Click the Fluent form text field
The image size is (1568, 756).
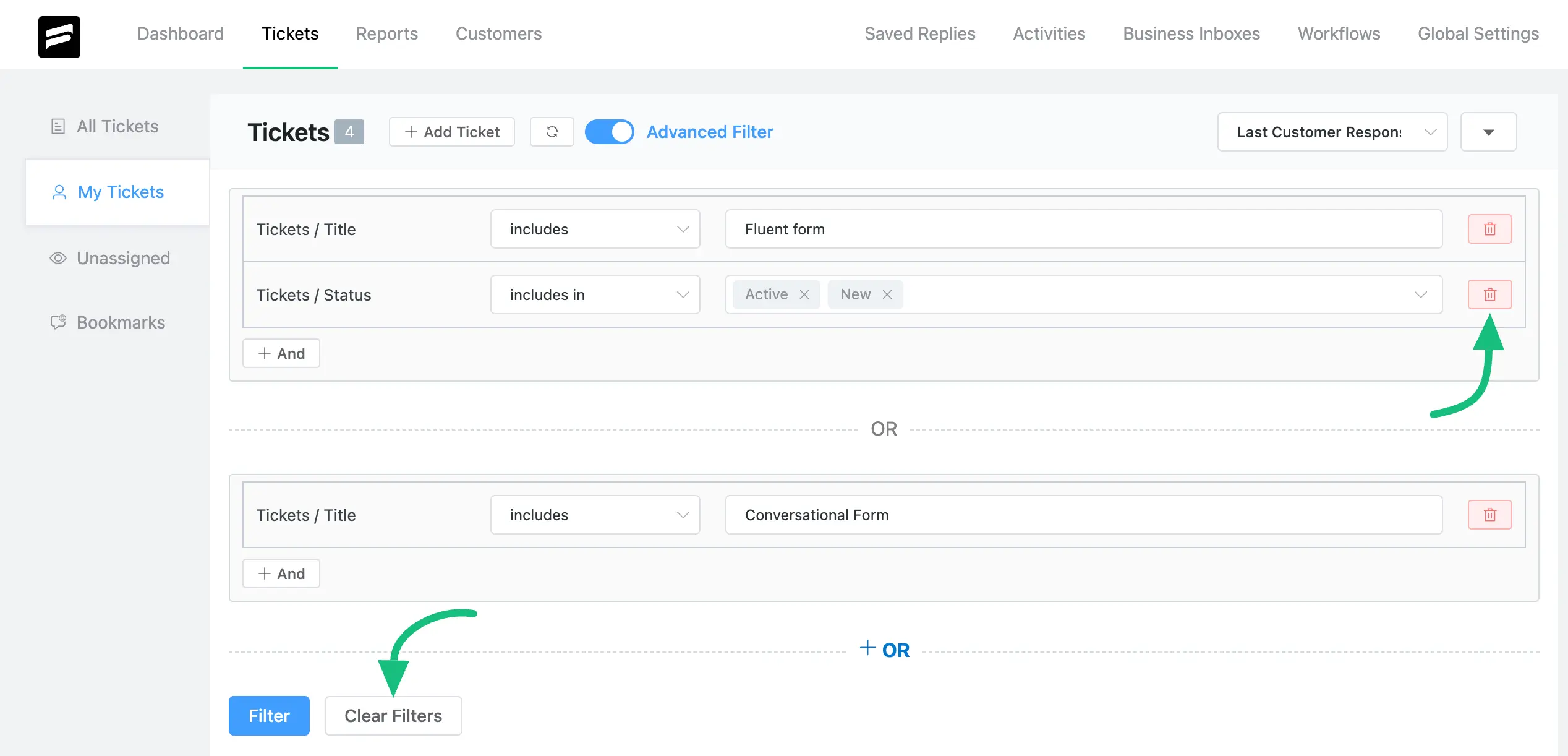[x=1084, y=229]
